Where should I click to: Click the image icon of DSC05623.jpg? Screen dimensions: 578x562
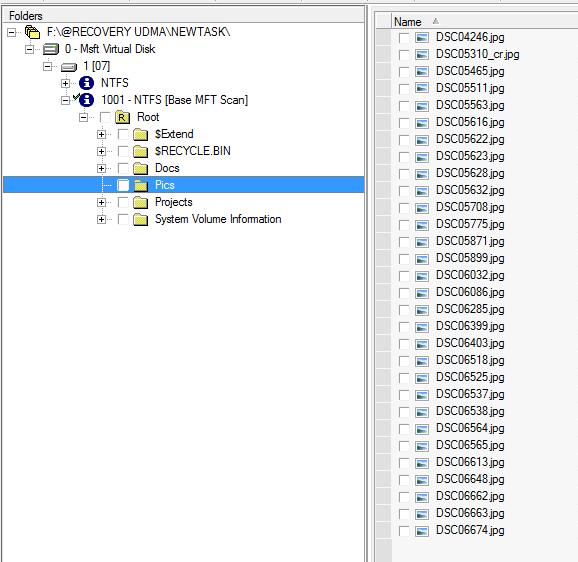422,157
